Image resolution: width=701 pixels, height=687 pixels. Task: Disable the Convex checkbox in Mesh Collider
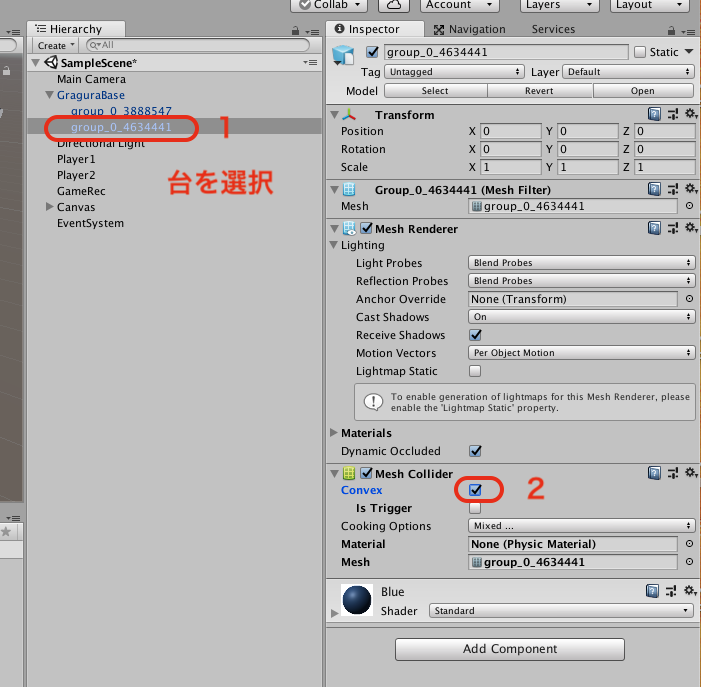476,490
